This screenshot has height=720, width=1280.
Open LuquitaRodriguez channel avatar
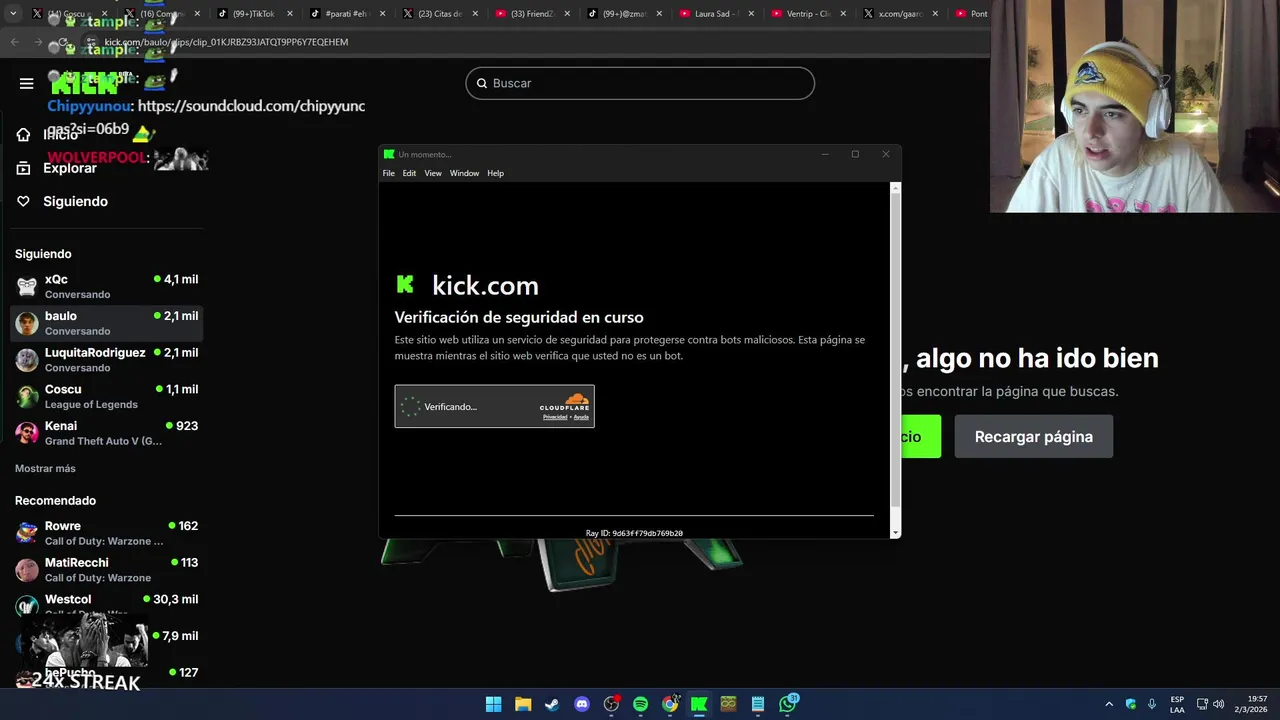pos(27,360)
